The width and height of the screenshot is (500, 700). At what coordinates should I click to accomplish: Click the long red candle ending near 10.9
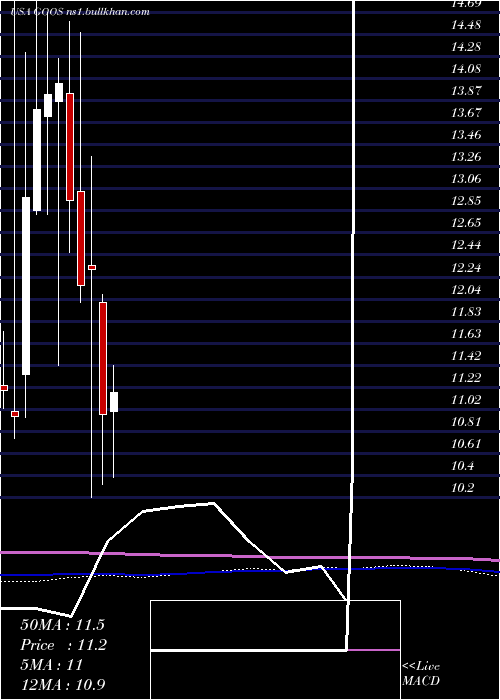tap(103, 358)
